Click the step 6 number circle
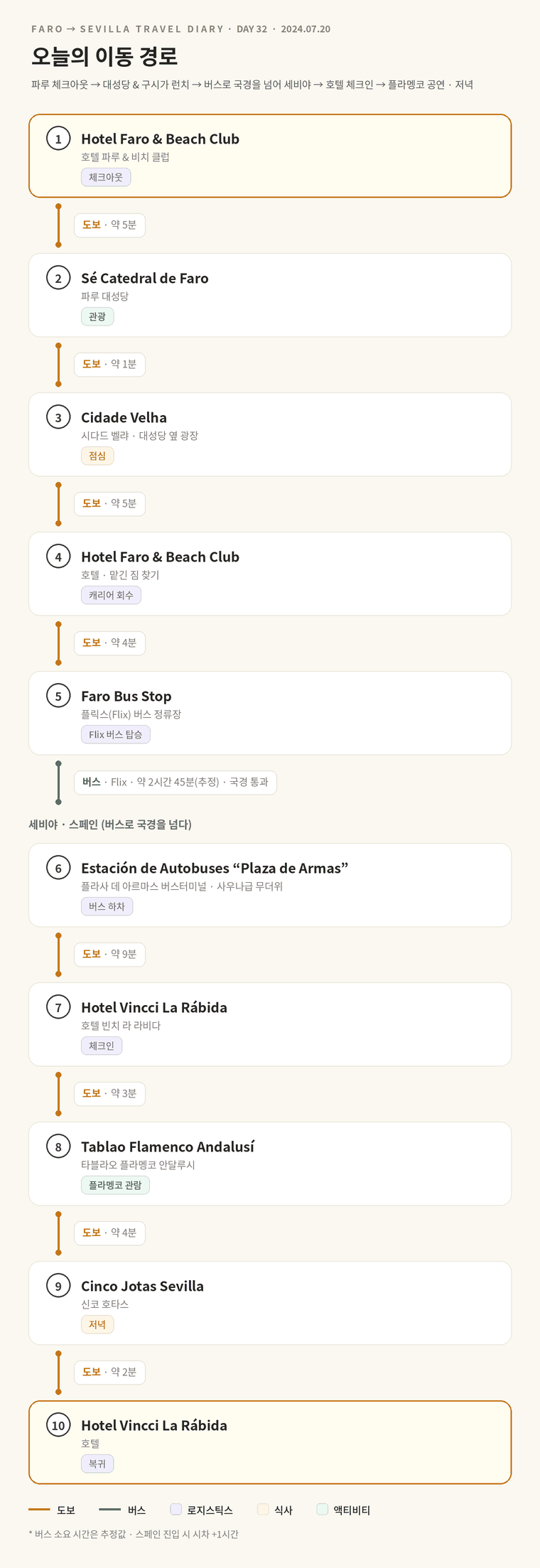The width and height of the screenshot is (540, 1568). click(x=58, y=868)
